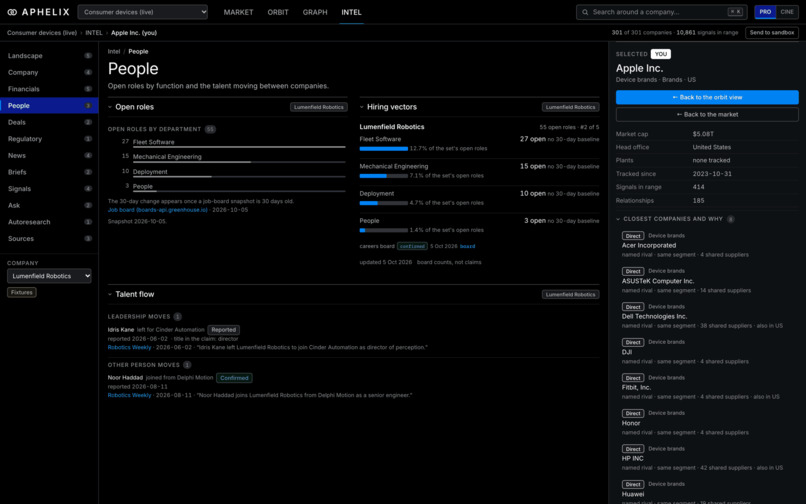Click the confirmed careers board badge
The height and width of the screenshot is (504, 806).
(x=412, y=246)
